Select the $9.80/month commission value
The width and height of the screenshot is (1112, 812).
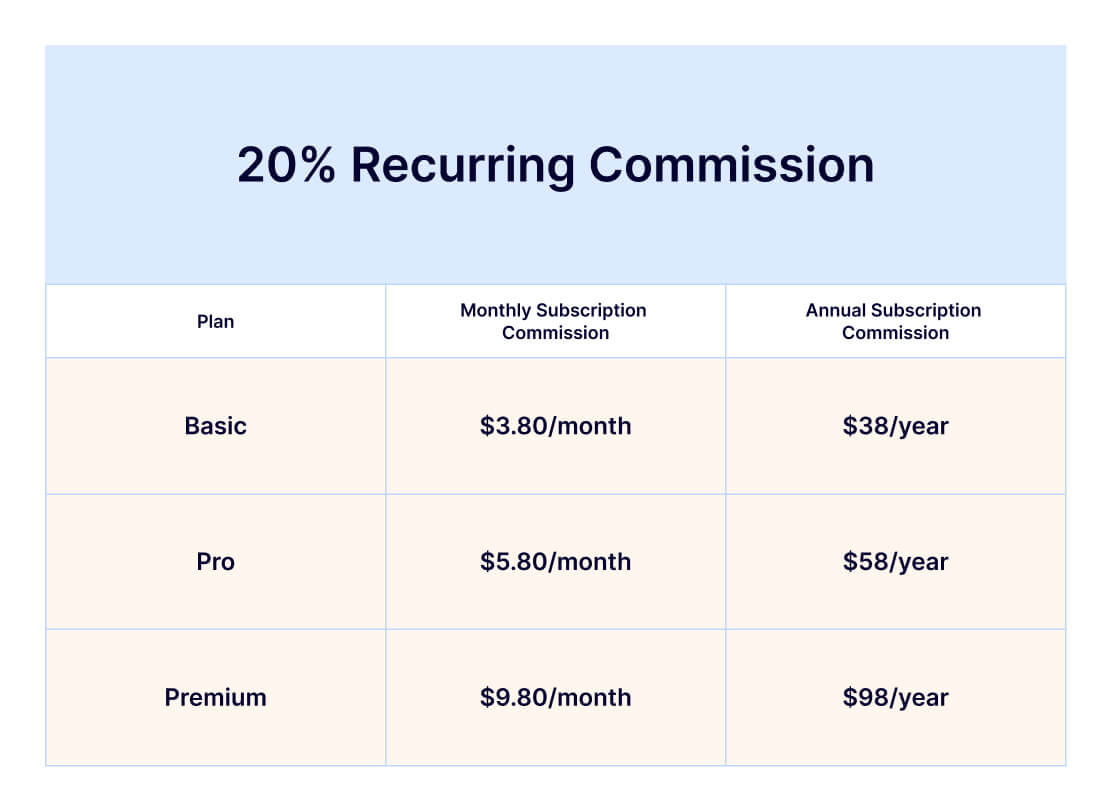coord(555,698)
